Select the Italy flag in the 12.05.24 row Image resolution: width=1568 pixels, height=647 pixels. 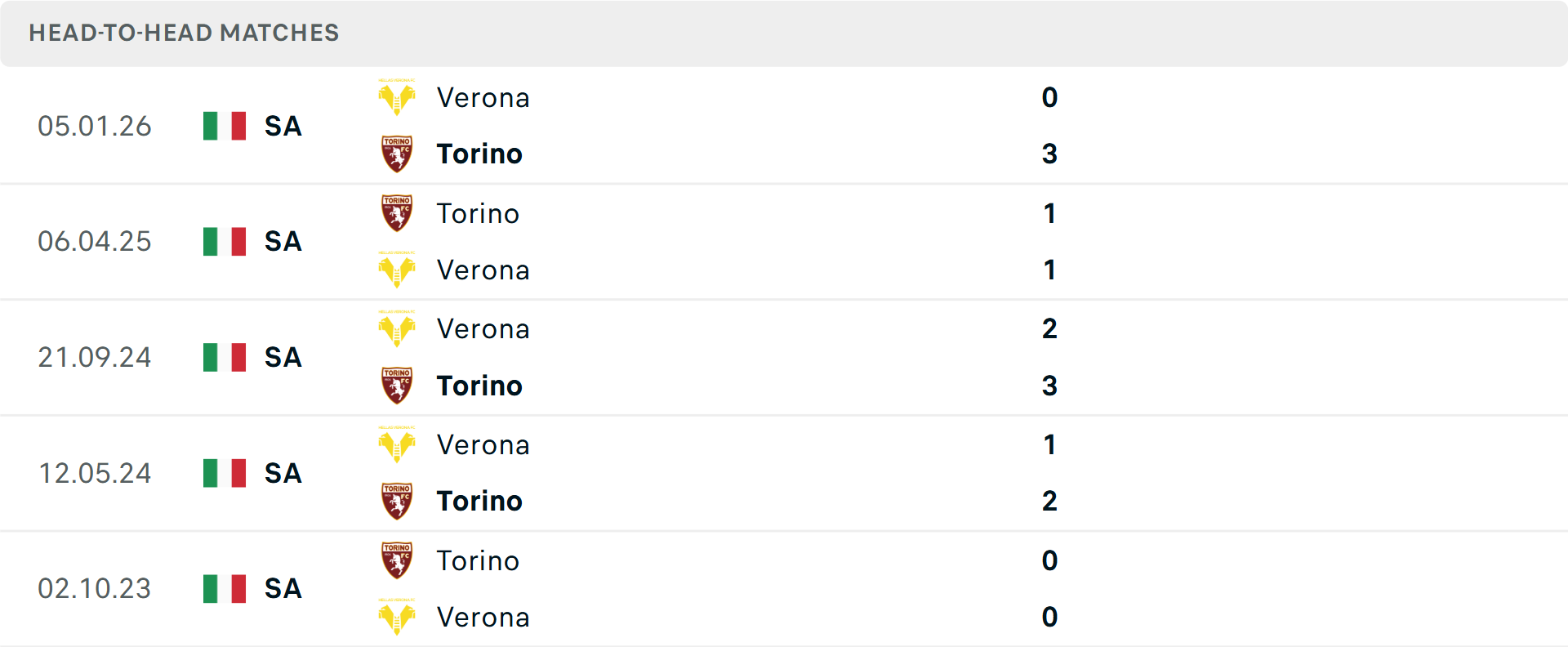pos(223,473)
